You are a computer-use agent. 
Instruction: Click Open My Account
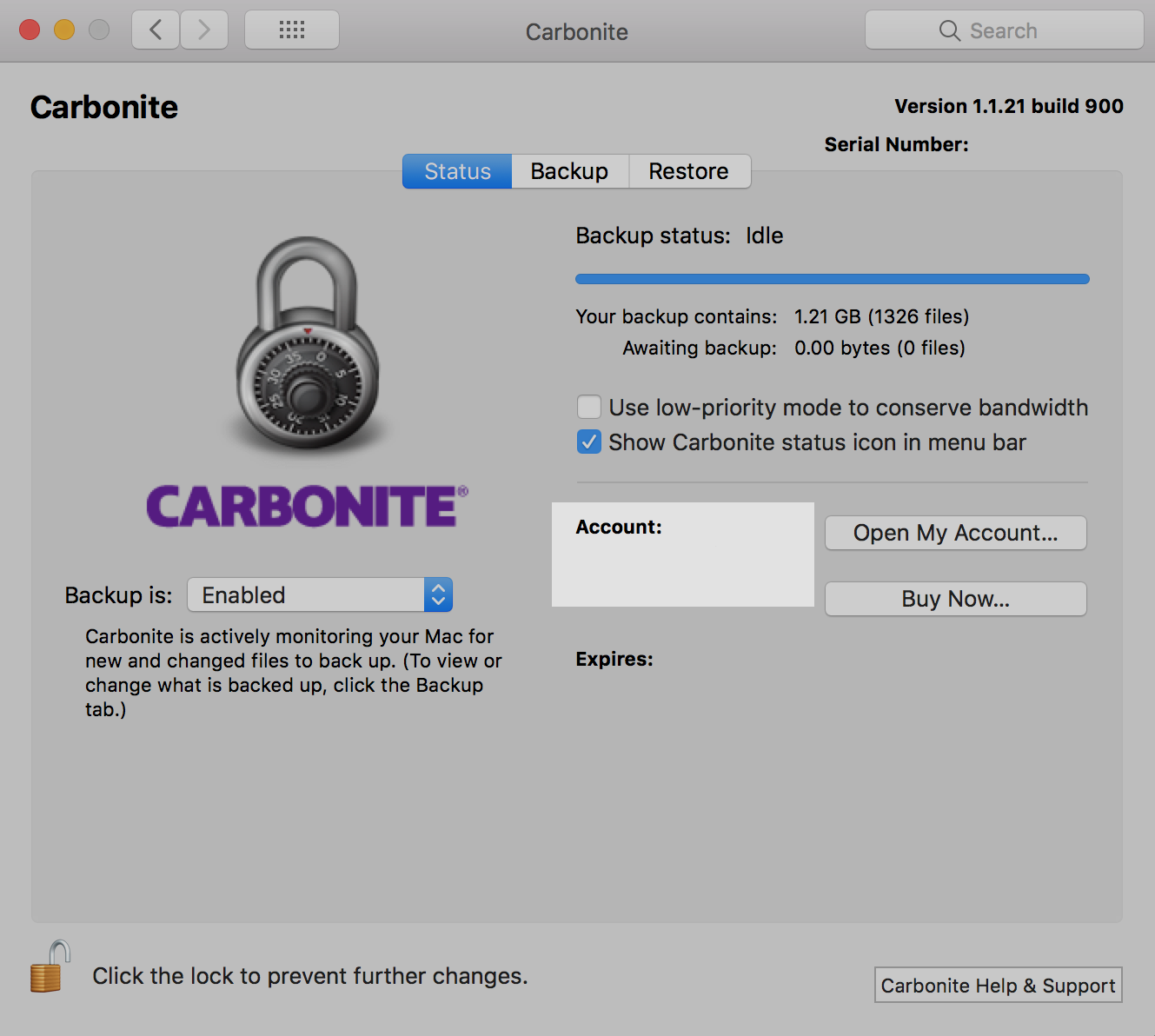coord(954,533)
